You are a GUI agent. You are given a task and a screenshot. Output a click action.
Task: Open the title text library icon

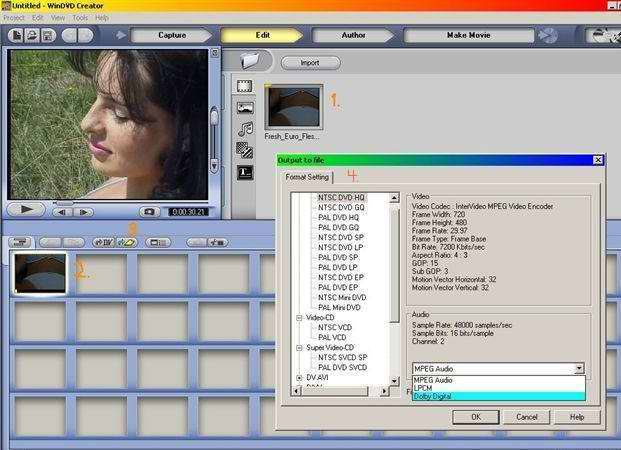245,172
